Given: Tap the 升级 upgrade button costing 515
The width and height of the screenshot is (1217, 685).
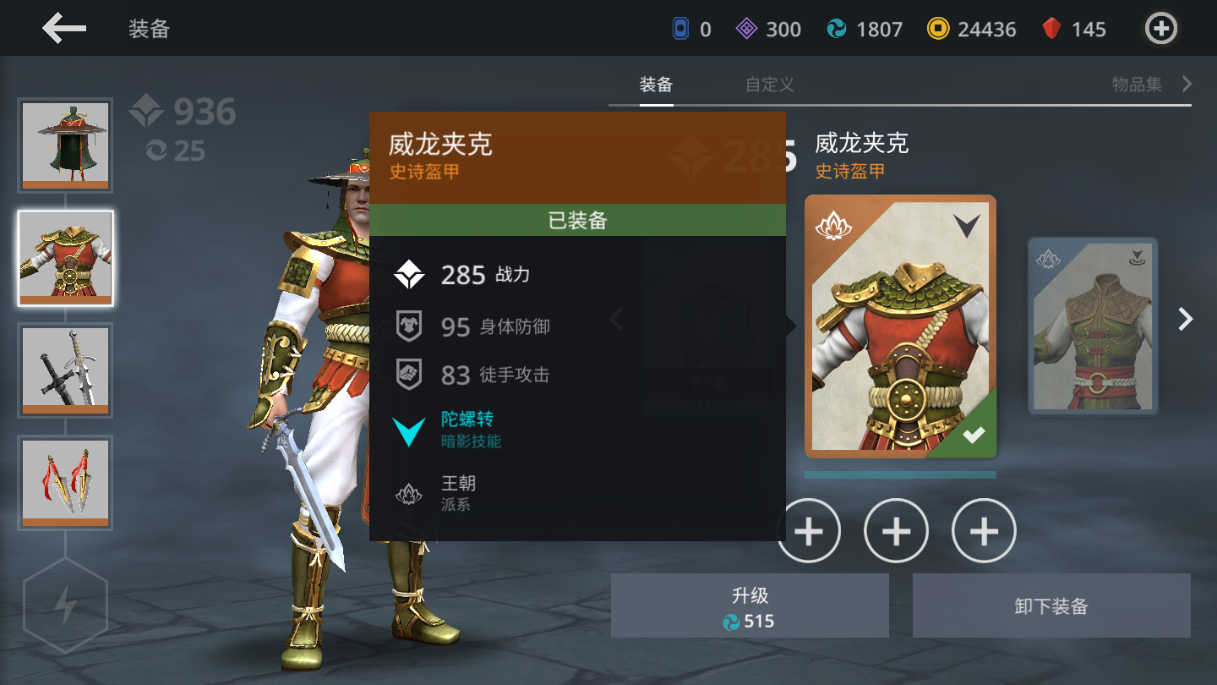Looking at the screenshot, I should point(750,606).
